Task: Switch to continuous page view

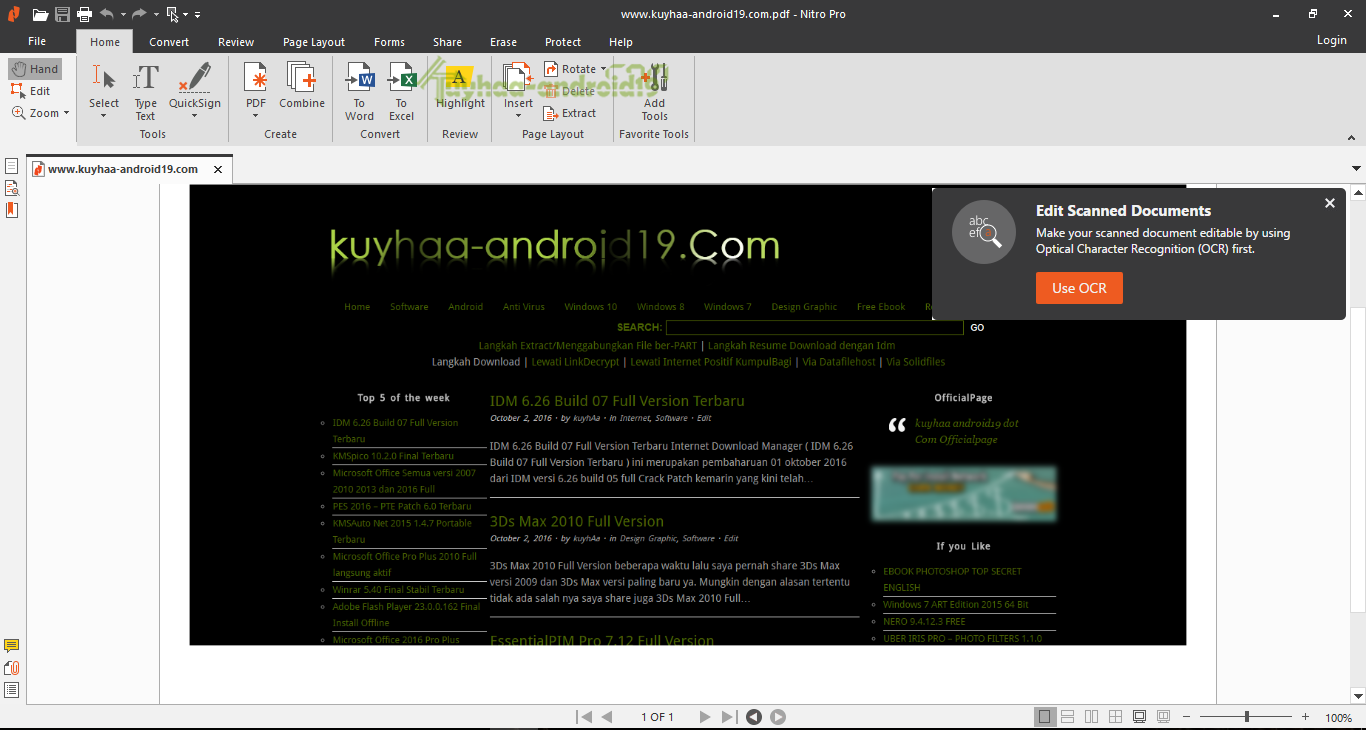Action: 1068,717
